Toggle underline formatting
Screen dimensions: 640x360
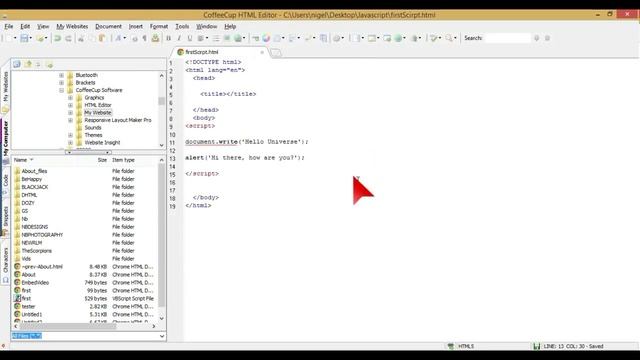click(x=189, y=38)
